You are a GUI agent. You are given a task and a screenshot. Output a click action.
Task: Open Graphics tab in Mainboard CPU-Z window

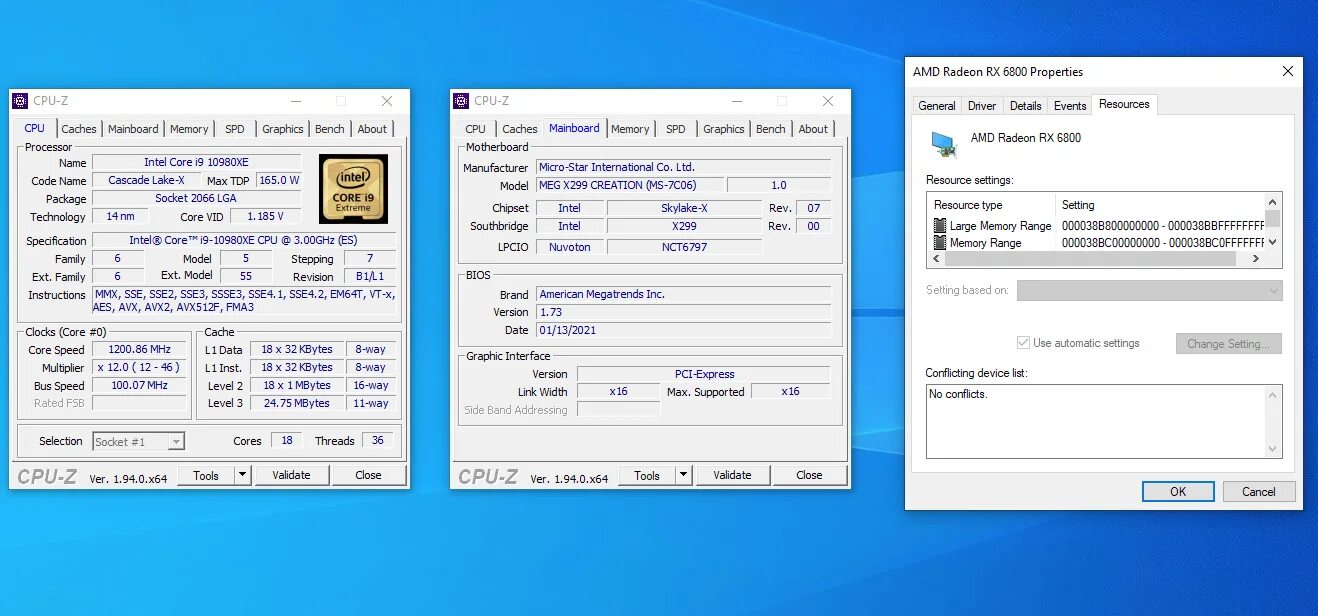724,129
